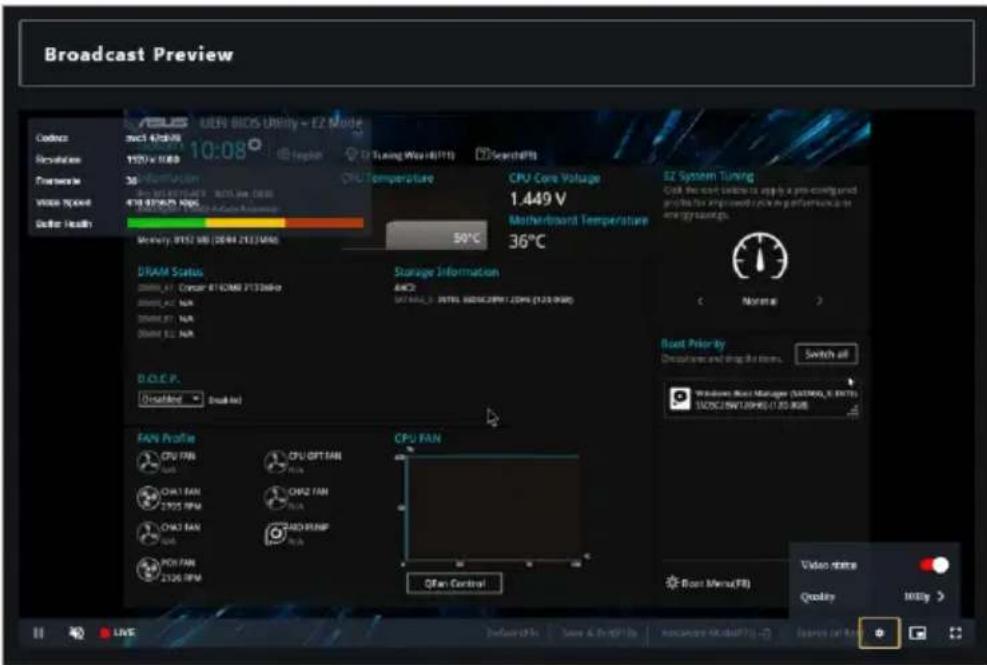Open Boot Menu(F8)

pyautogui.click(x=708, y=583)
